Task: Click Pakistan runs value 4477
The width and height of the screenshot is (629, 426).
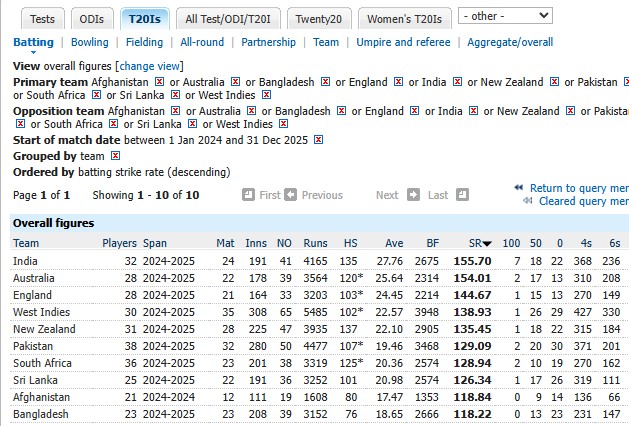Action: click(x=315, y=346)
